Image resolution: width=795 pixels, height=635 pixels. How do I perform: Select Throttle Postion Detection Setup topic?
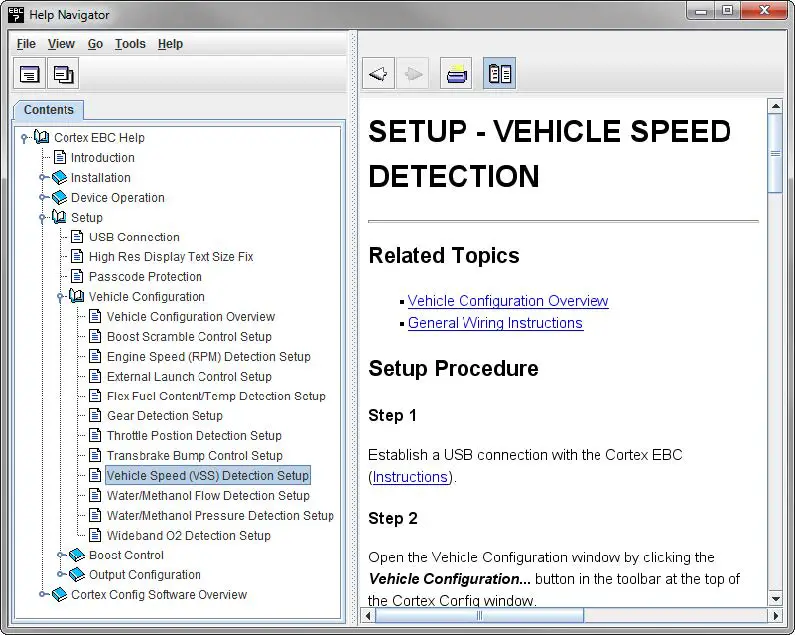pyautogui.click(x=194, y=435)
